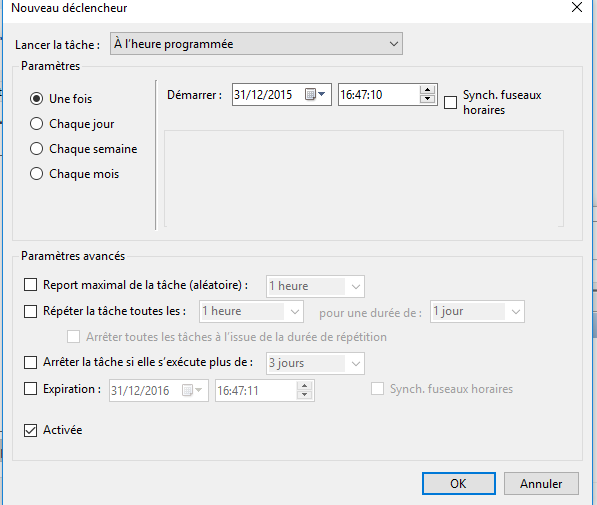Enable Répéter la tâche toutes les checkbox

[x=30, y=311]
